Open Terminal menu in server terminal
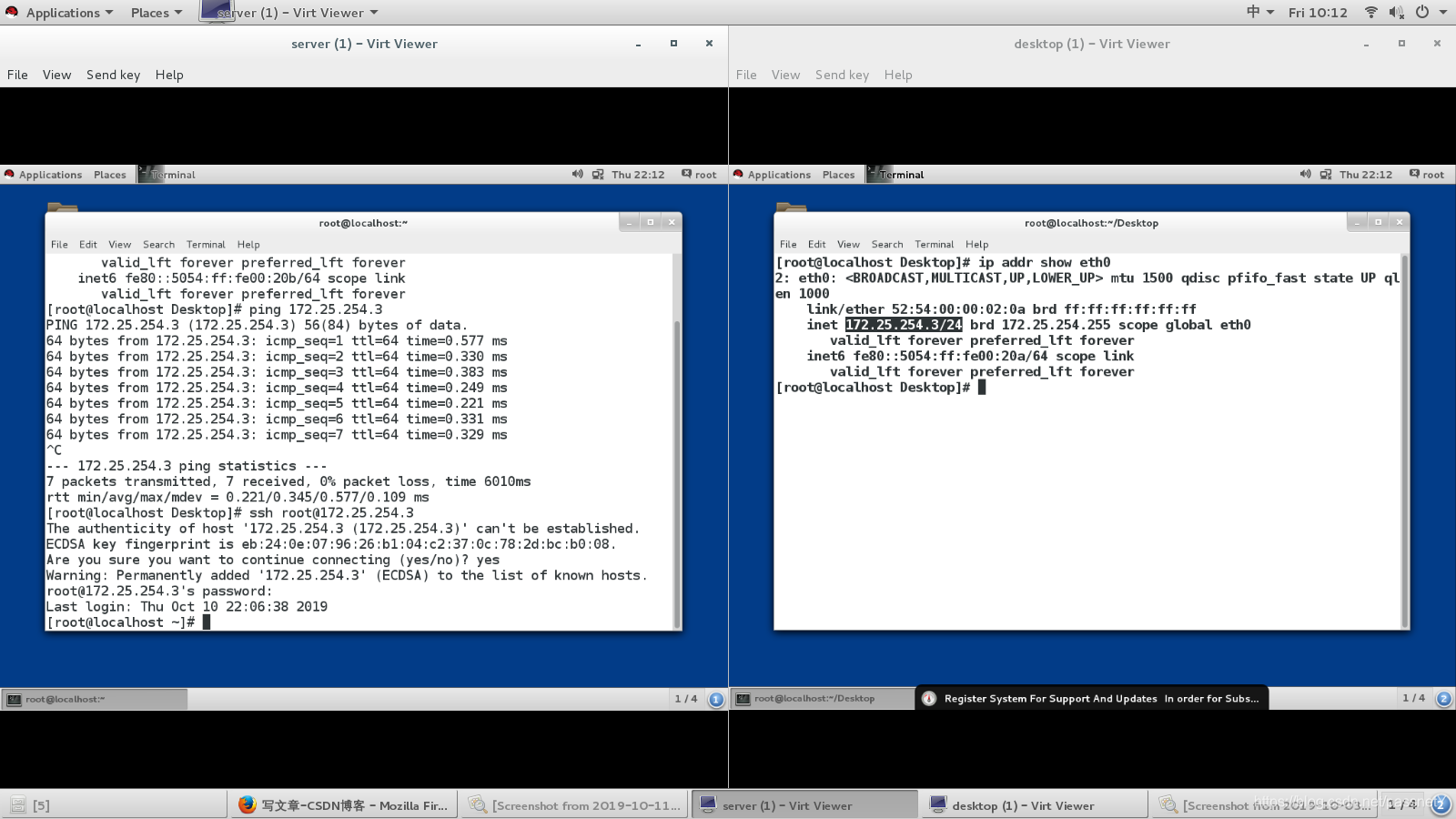This screenshot has width=1456, height=819. (206, 244)
